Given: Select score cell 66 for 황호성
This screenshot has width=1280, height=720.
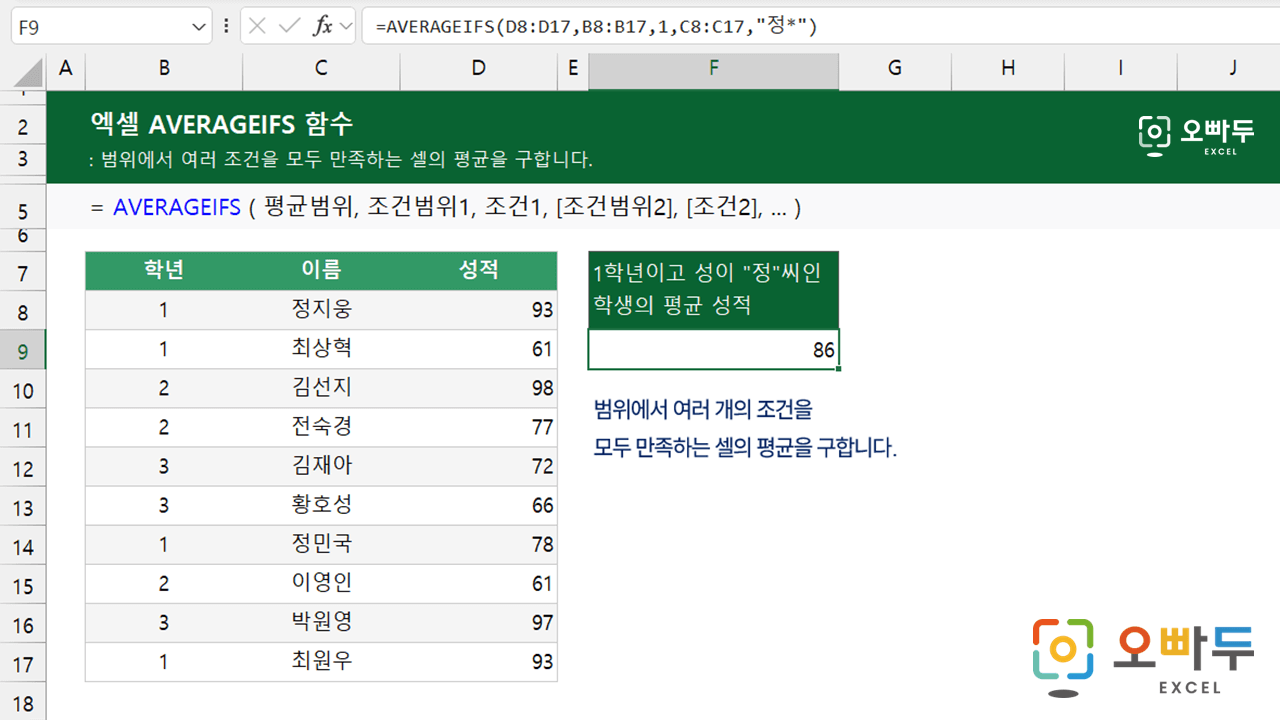Looking at the screenshot, I should pos(479,505).
